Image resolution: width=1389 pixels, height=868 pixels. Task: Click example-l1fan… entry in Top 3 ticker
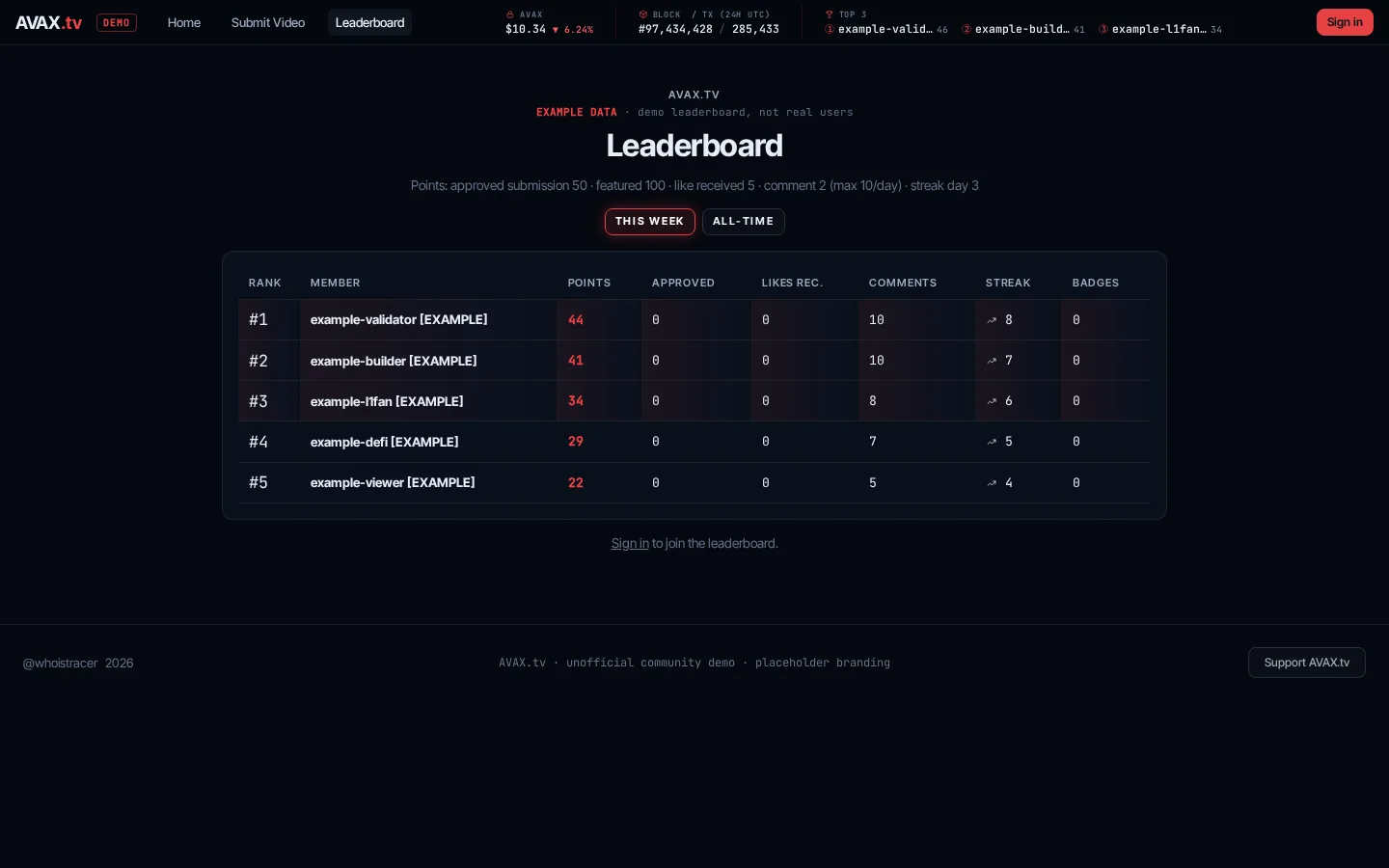point(1159,30)
